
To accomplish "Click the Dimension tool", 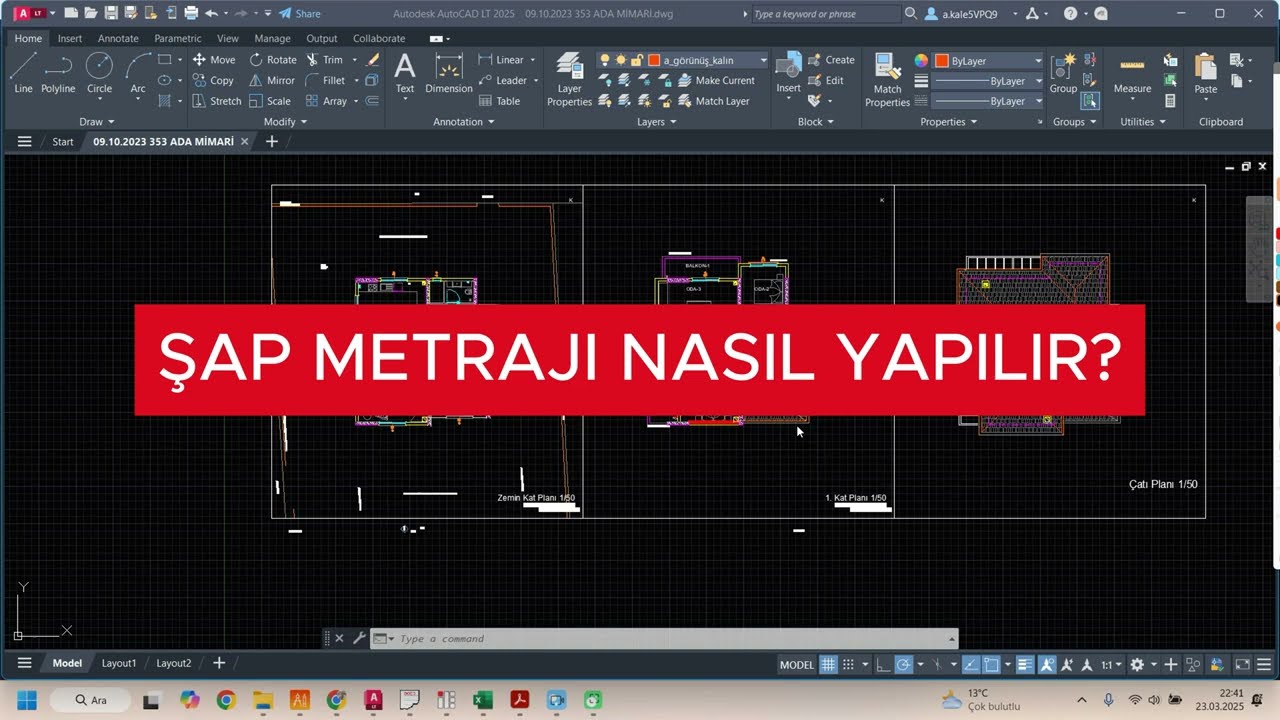I will (449, 73).
